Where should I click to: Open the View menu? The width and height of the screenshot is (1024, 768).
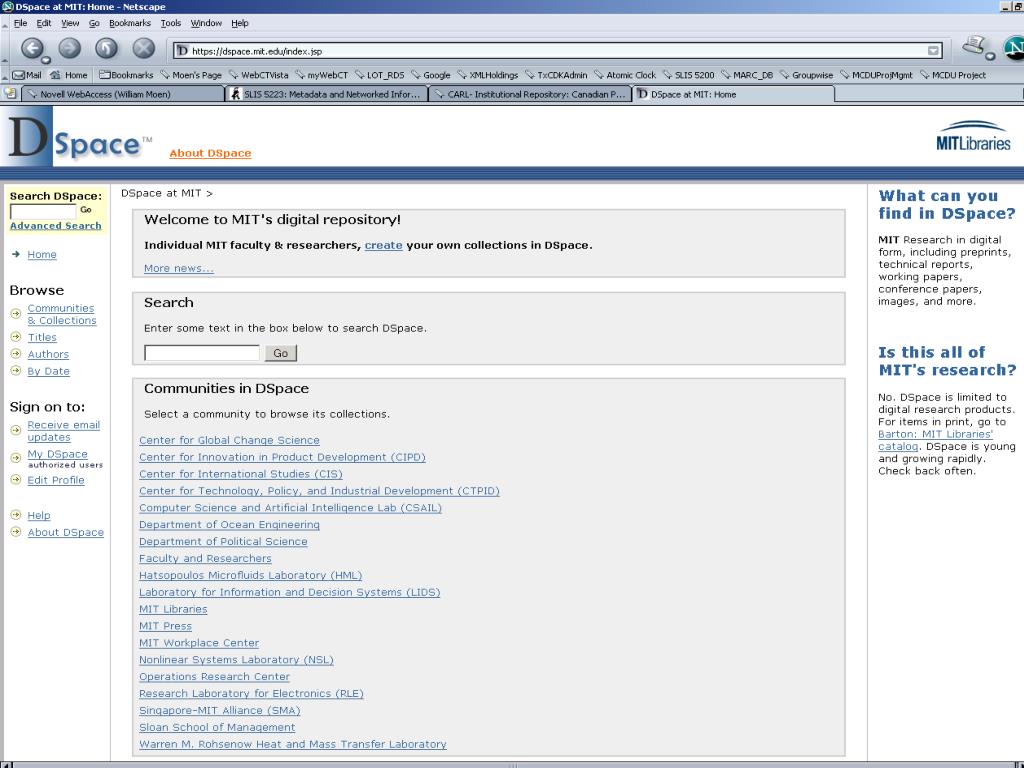70,23
